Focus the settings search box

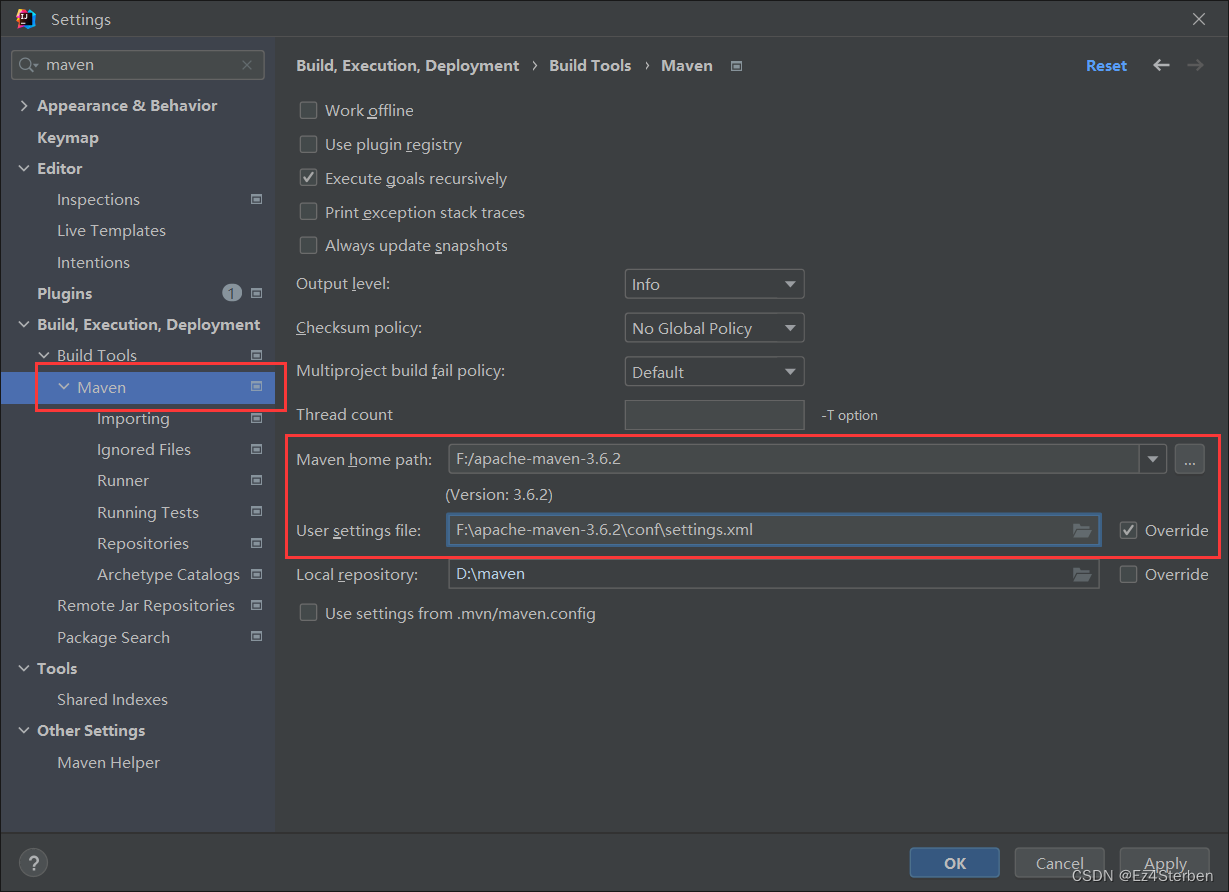tap(140, 65)
